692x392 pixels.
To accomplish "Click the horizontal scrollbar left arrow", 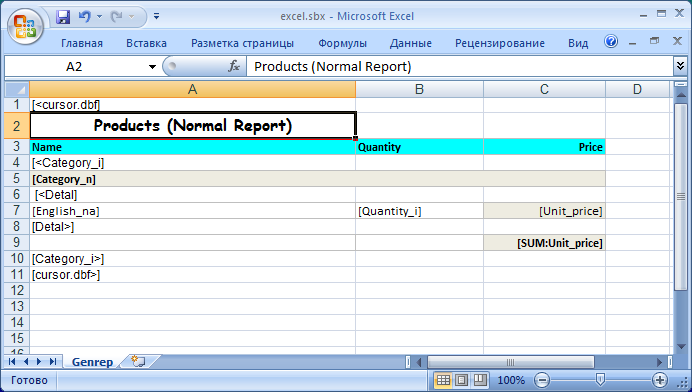I will coord(419,362).
